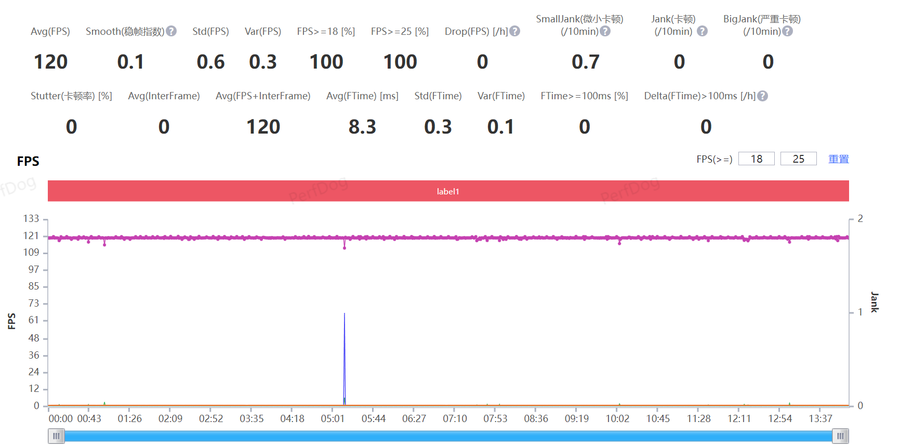Click help icon next to Smooth(稳帧指数)
This screenshot has height=447, width=900.
tap(171, 32)
